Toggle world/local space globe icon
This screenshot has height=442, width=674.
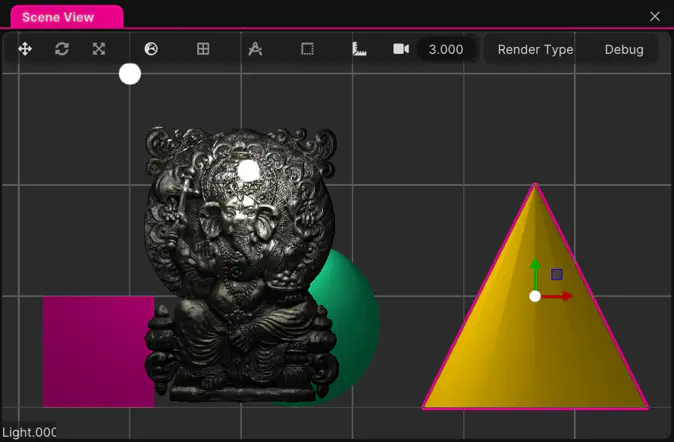pyautogui.click(x=151, y=49)
